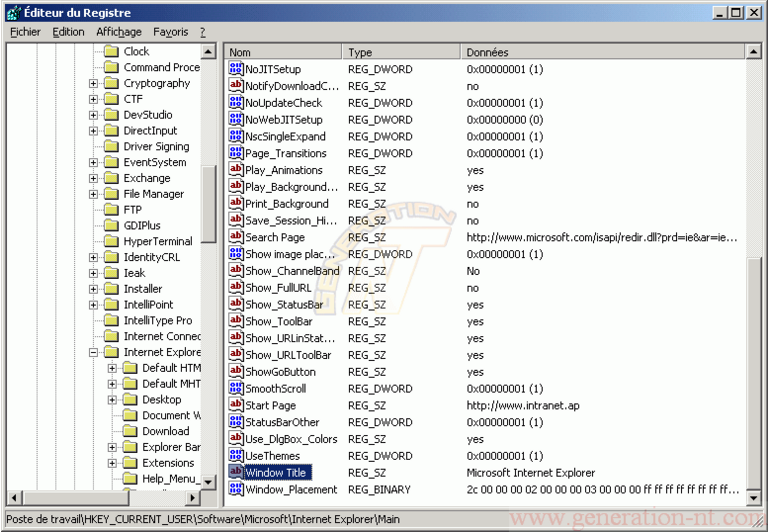Click the NoWebJITSetup DWORD icon
Screen dimensions: 768x532
(x=236, y=119)
